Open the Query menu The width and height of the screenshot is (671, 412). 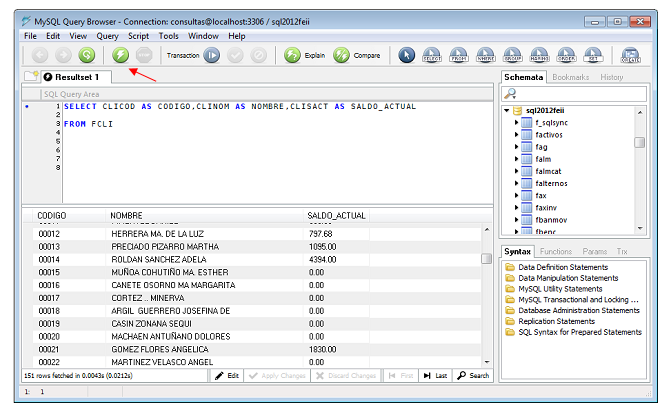pos(107,36)
